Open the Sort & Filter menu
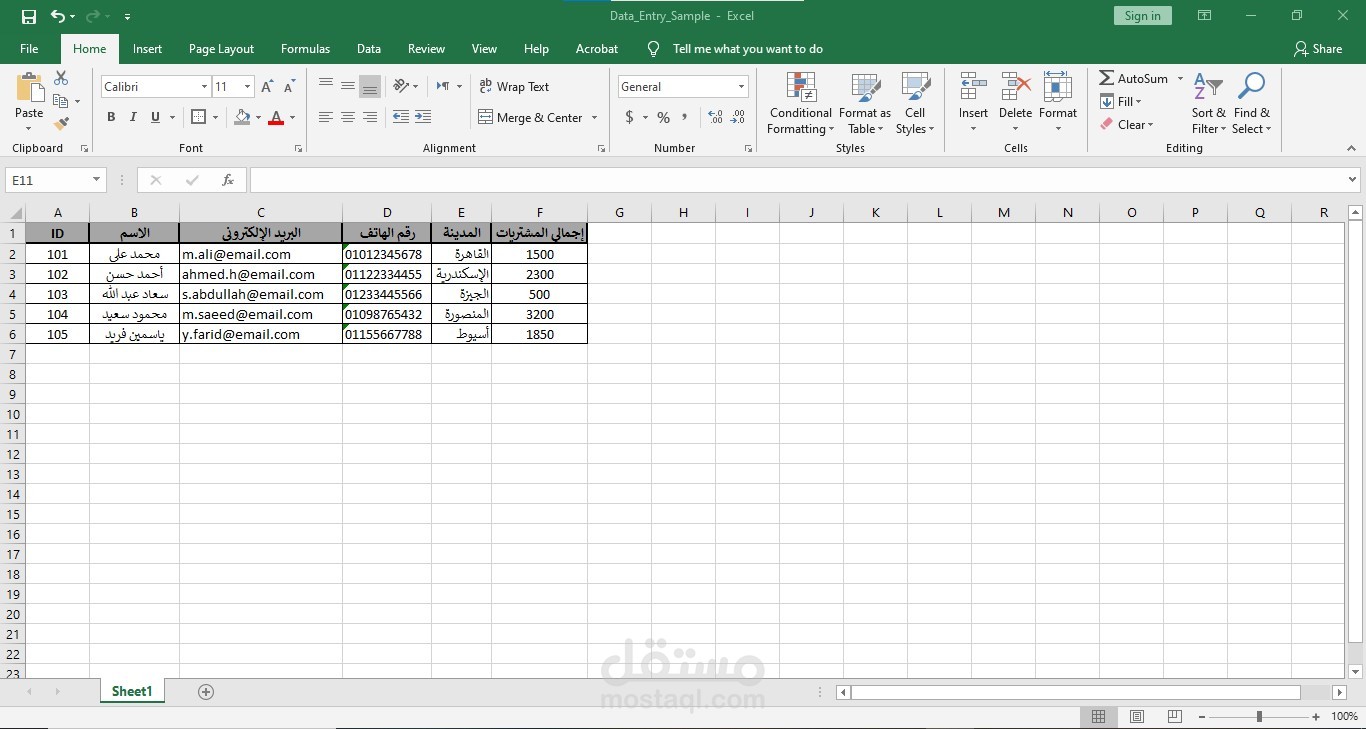The width and height of the screenshot is (1366, 729). pos(1208,104)
